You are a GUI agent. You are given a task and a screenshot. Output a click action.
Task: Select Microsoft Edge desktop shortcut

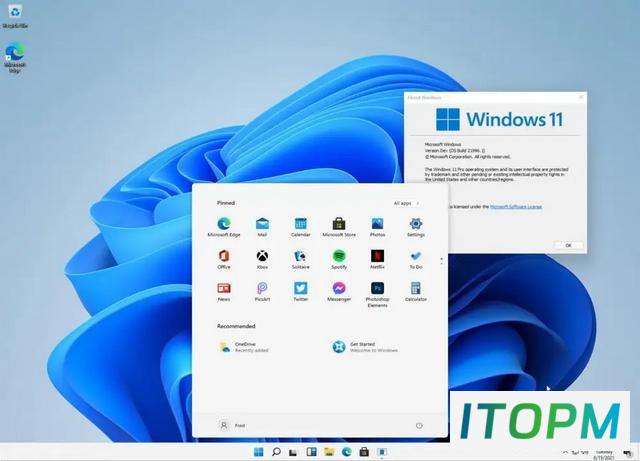click(x=15, y=57)
